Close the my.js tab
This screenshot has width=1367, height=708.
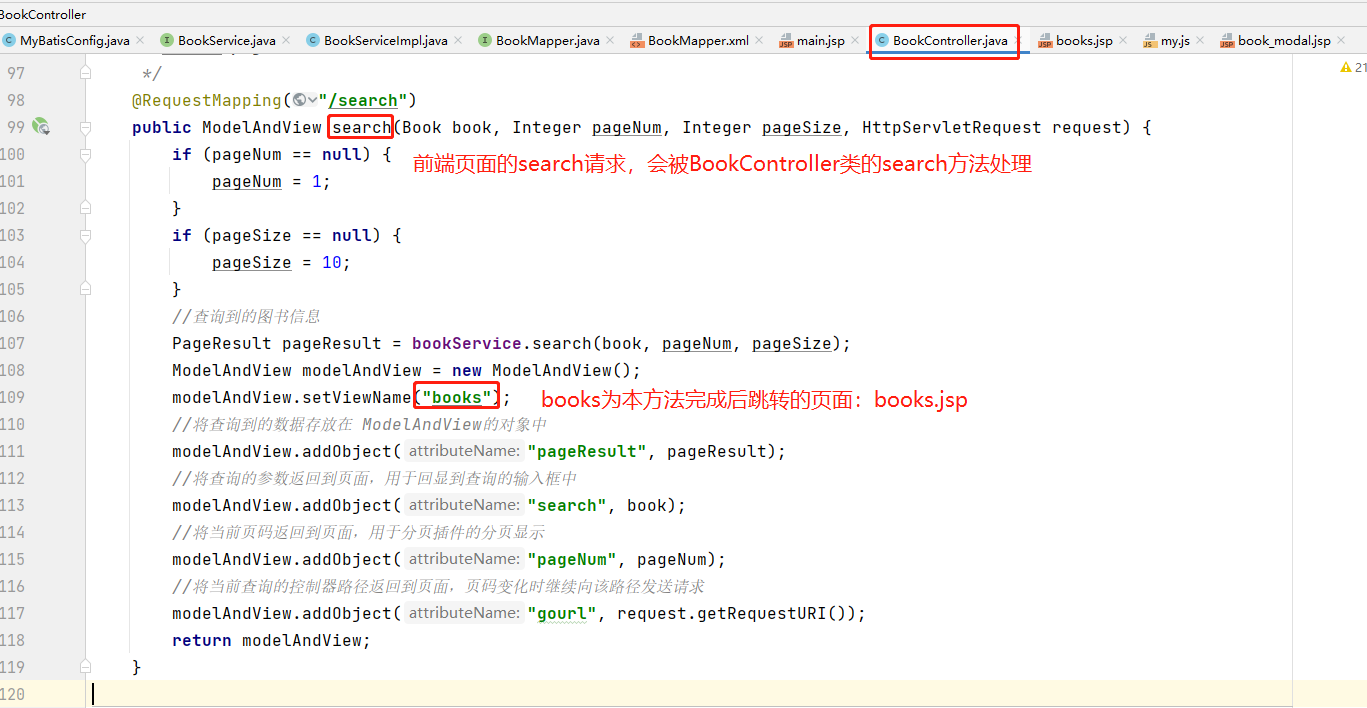click(x=1200, y=41)
